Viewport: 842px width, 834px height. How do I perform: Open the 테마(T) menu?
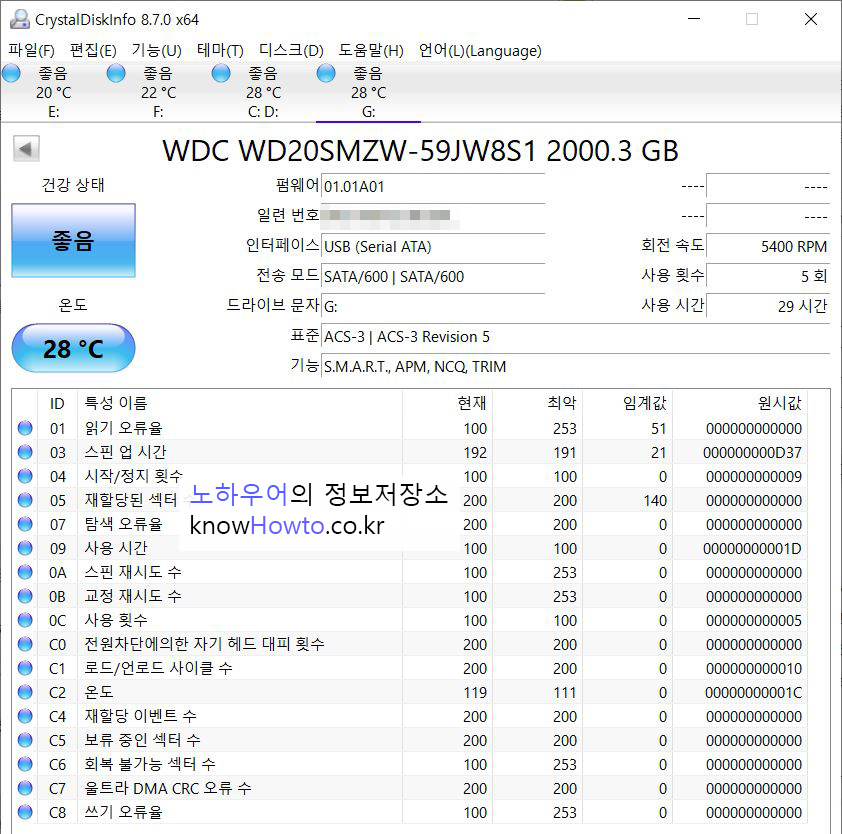tap(220, 50)
